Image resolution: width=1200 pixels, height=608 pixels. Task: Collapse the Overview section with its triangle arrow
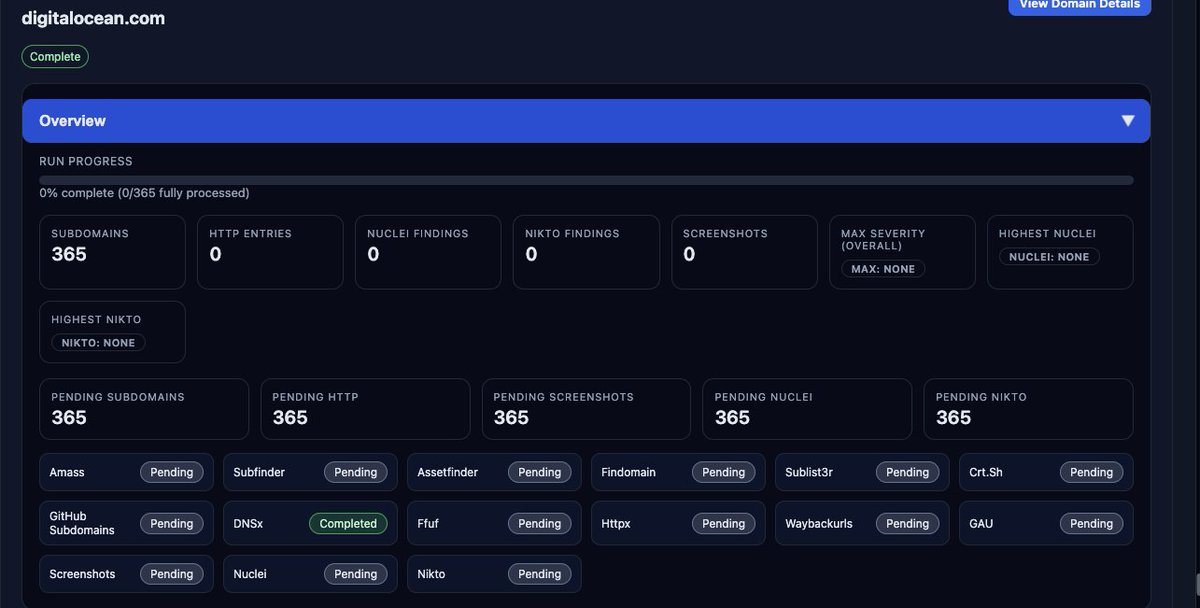[1128, 121]
